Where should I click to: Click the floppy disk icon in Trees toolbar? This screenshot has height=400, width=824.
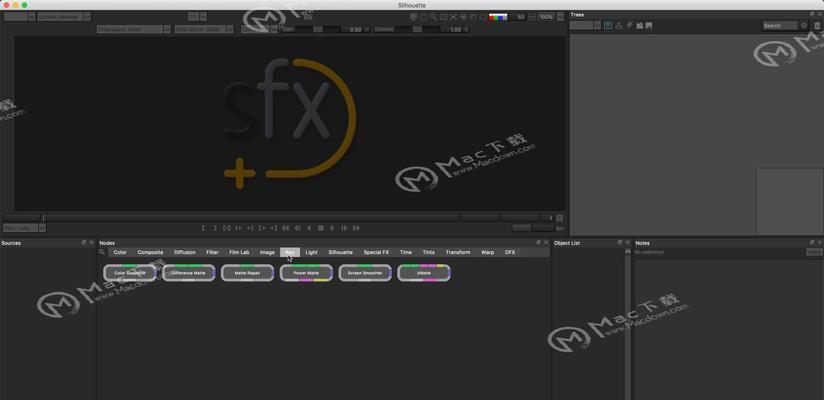(x=649, y=25)
